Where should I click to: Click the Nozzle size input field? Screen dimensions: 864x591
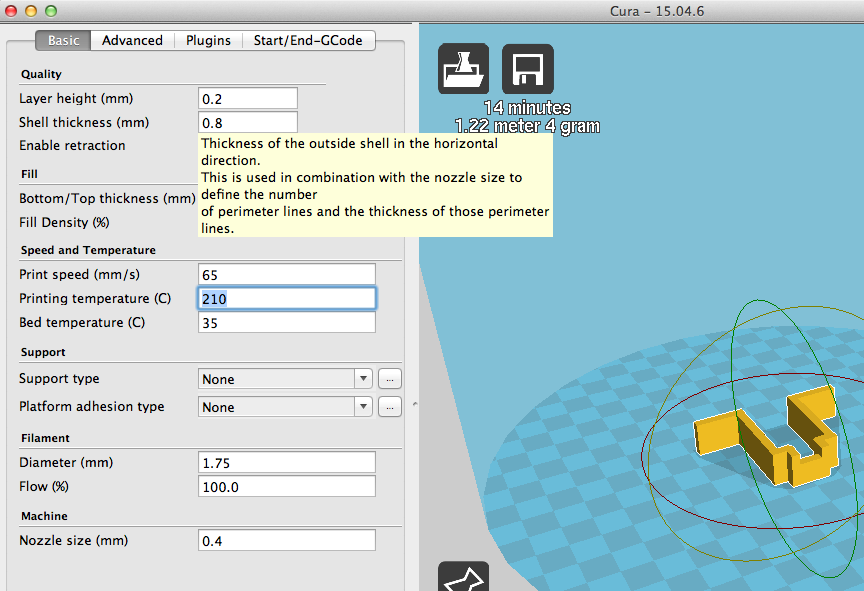pos(287,540)
